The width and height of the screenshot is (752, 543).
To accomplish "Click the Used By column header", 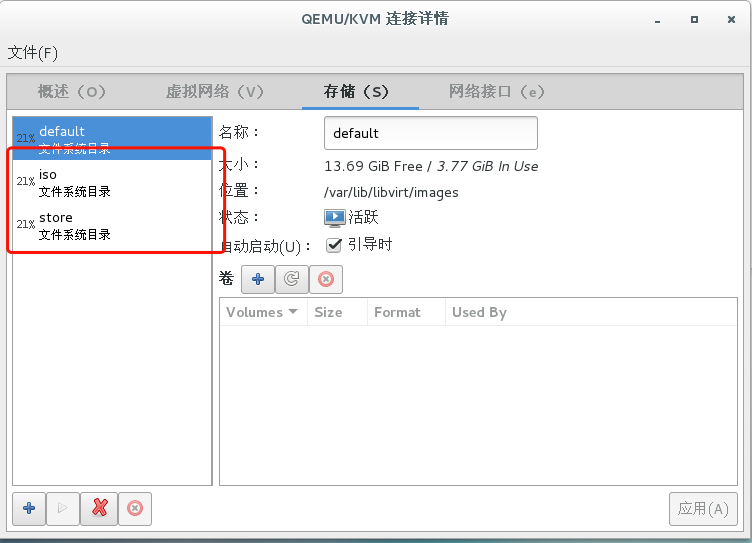I will click(591, 312).
